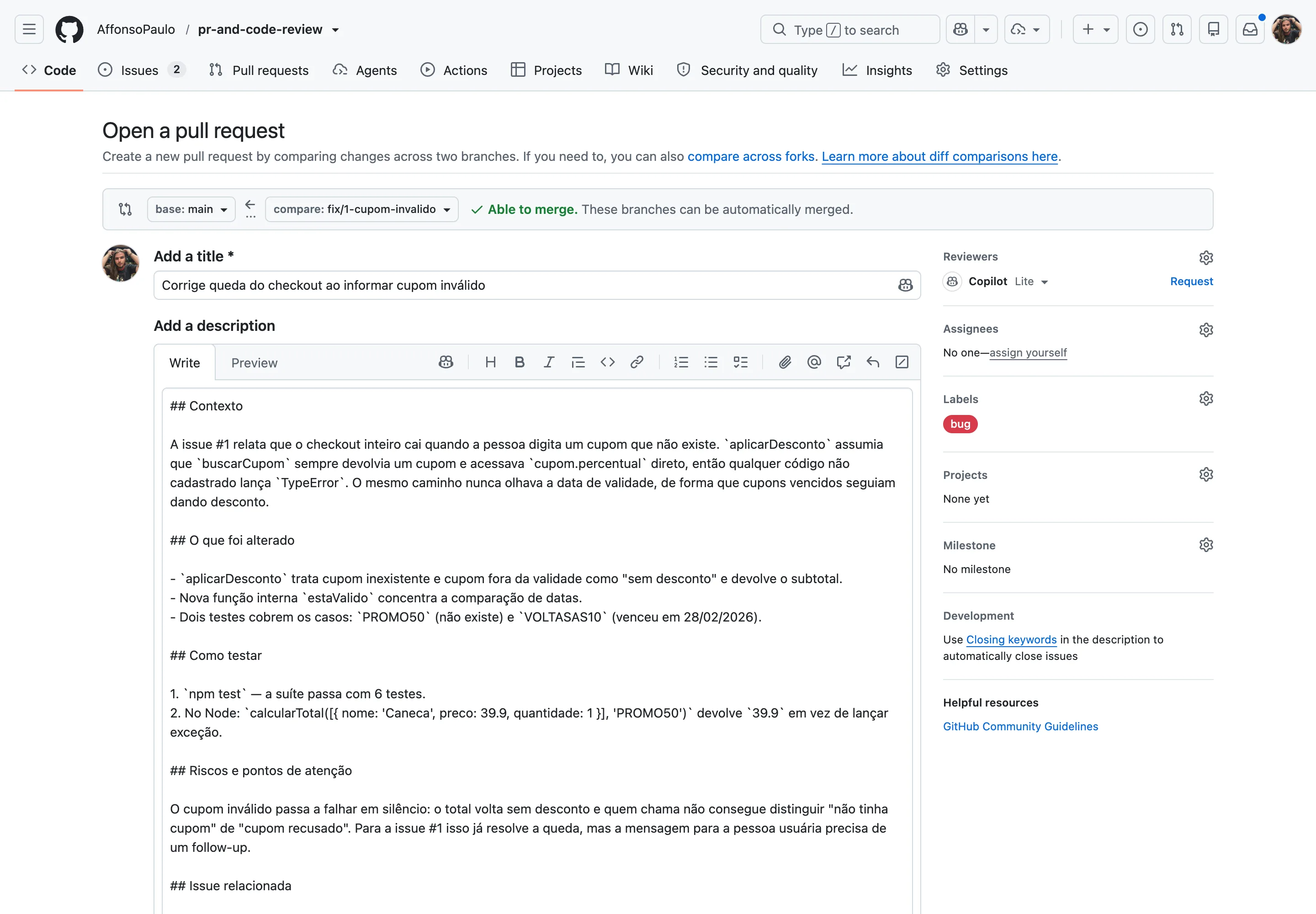This screenshot has width=1316, height=914.
Task: Open the Insights tab
Action: (x=877, y=70)
